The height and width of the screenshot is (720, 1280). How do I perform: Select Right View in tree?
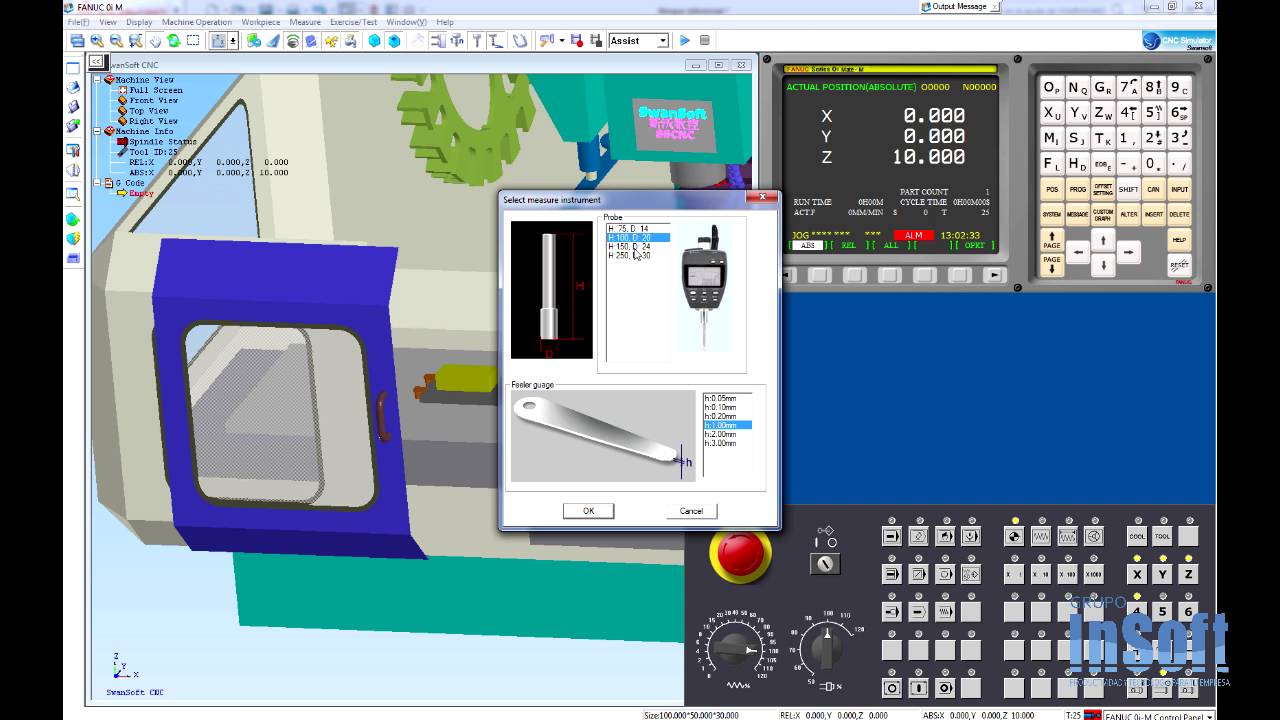(153, 121)
